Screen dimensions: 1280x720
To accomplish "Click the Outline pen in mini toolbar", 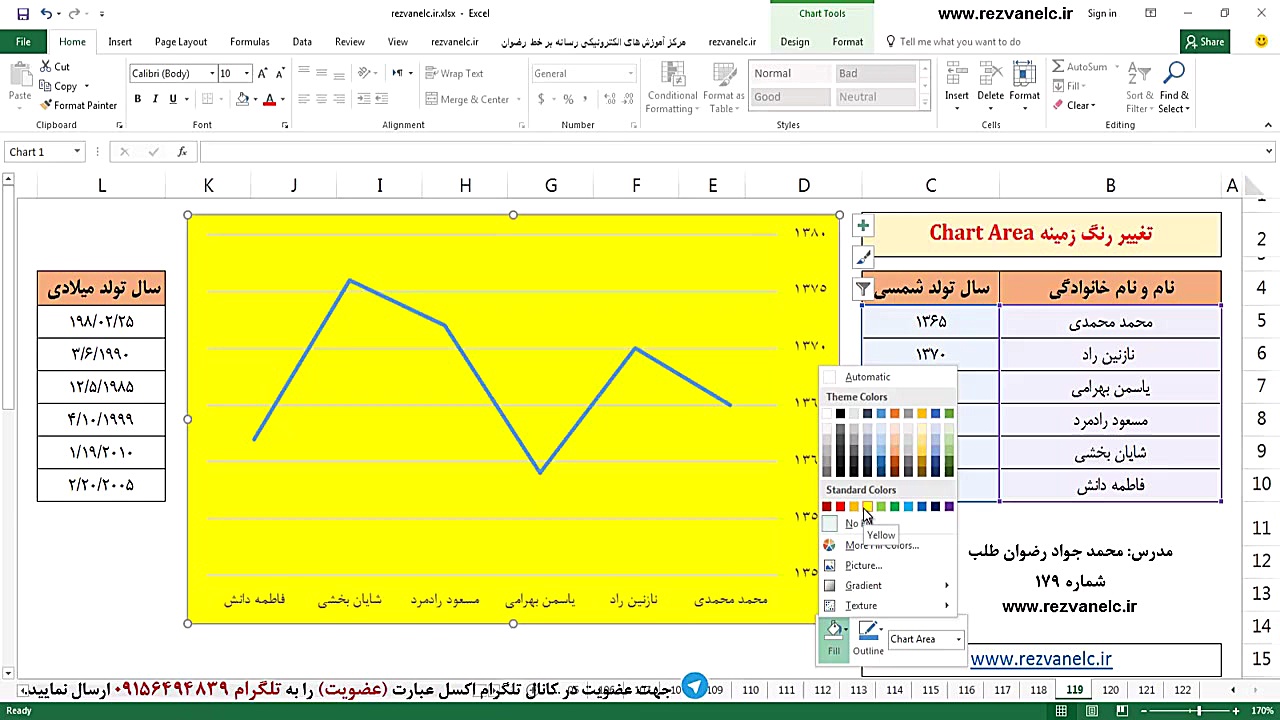I will coord(866,630).
